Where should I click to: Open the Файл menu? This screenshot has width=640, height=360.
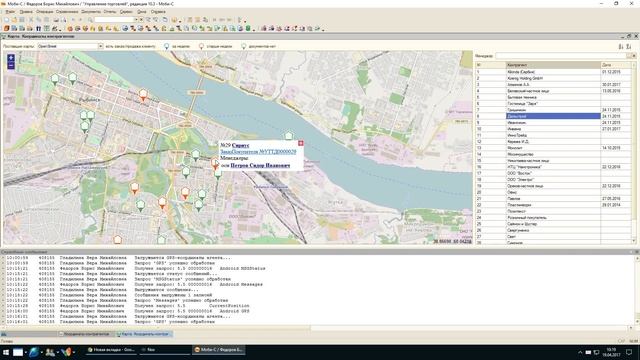[10, 12]
